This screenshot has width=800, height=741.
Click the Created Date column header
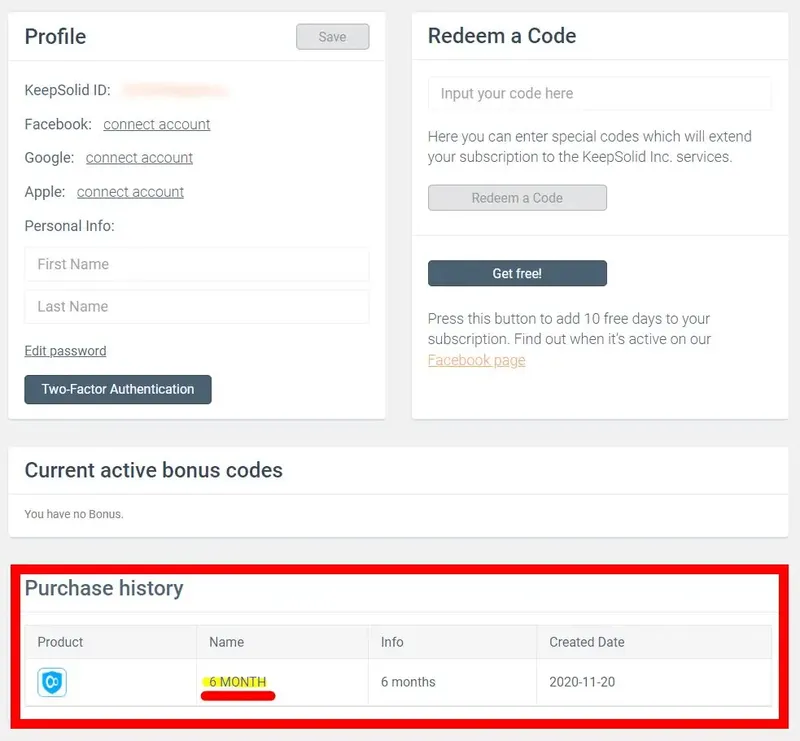(587, 642)
